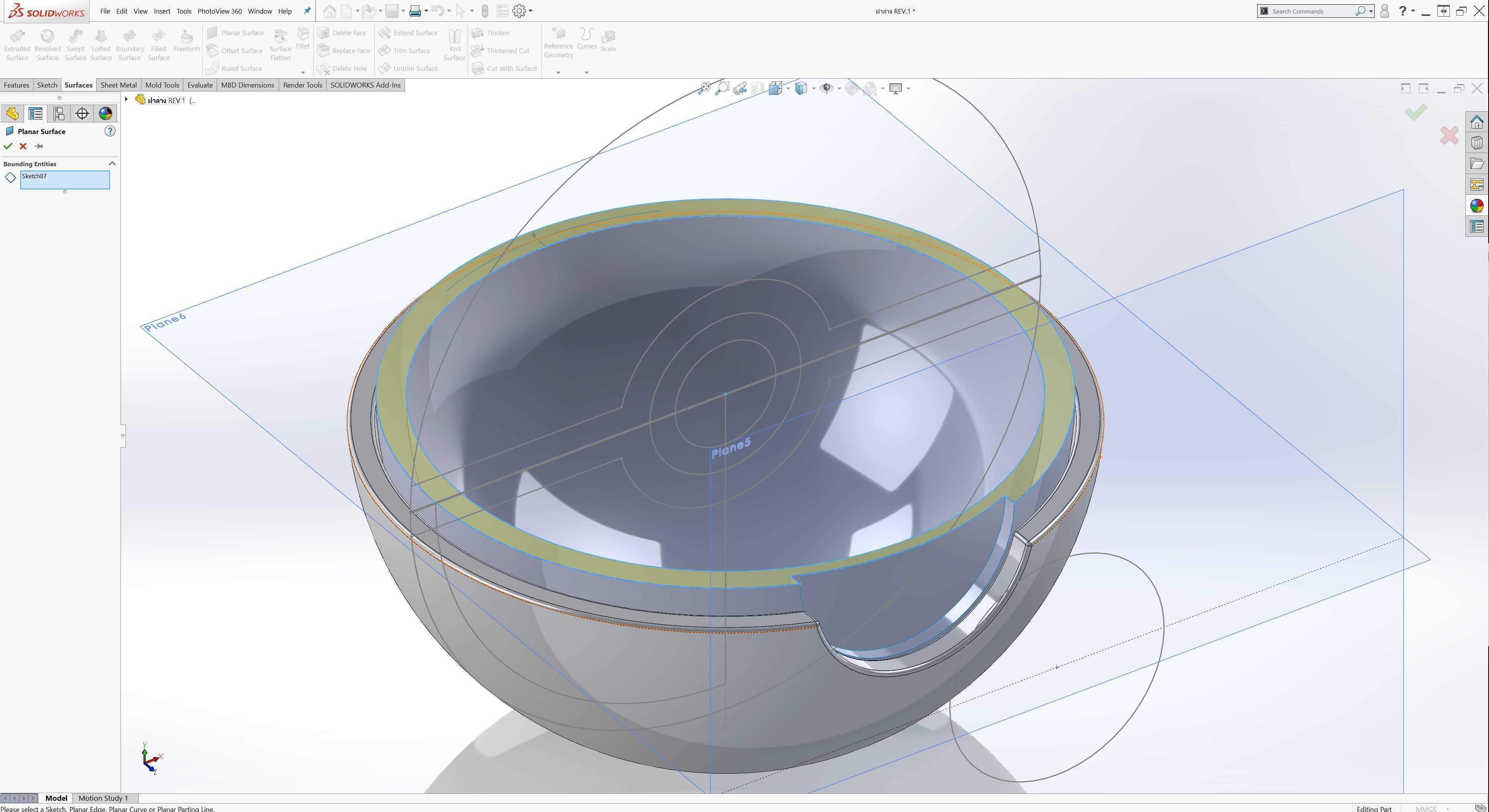Choose the Swept Surface tool
This screenshot has width=1489, height=812.
75,45
